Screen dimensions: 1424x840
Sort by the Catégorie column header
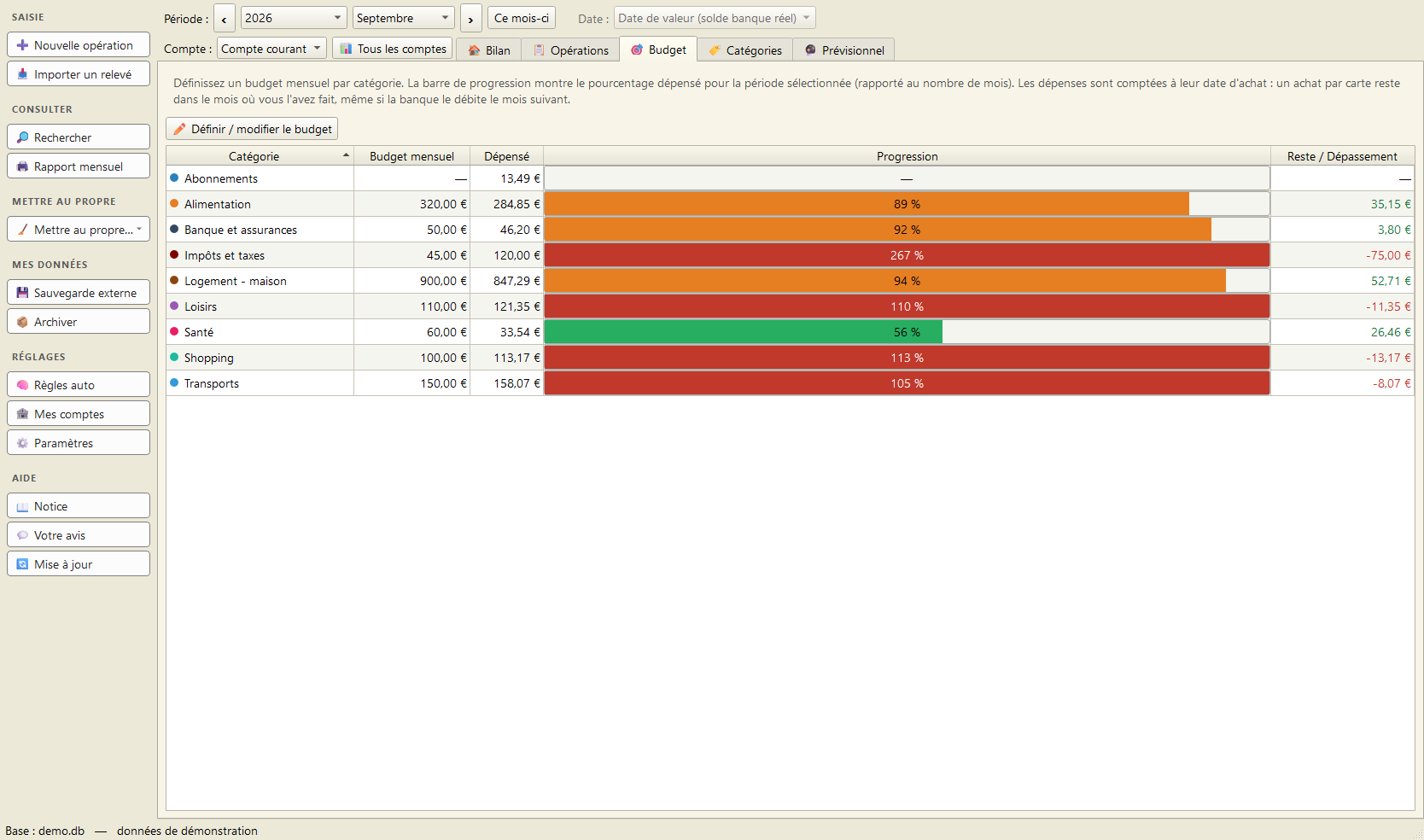point(260,156)
